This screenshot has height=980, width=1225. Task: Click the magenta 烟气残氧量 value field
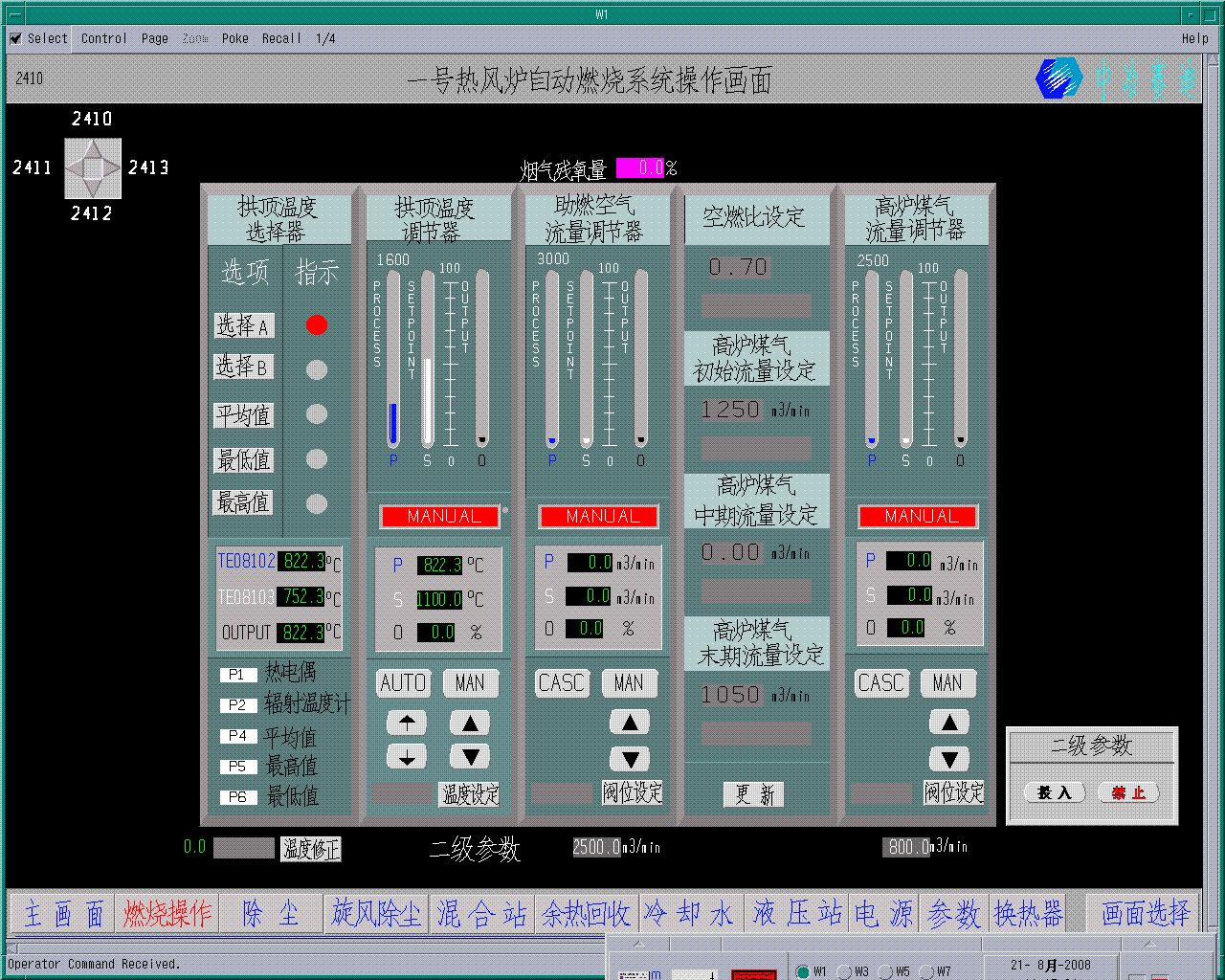tap(640, 168)
